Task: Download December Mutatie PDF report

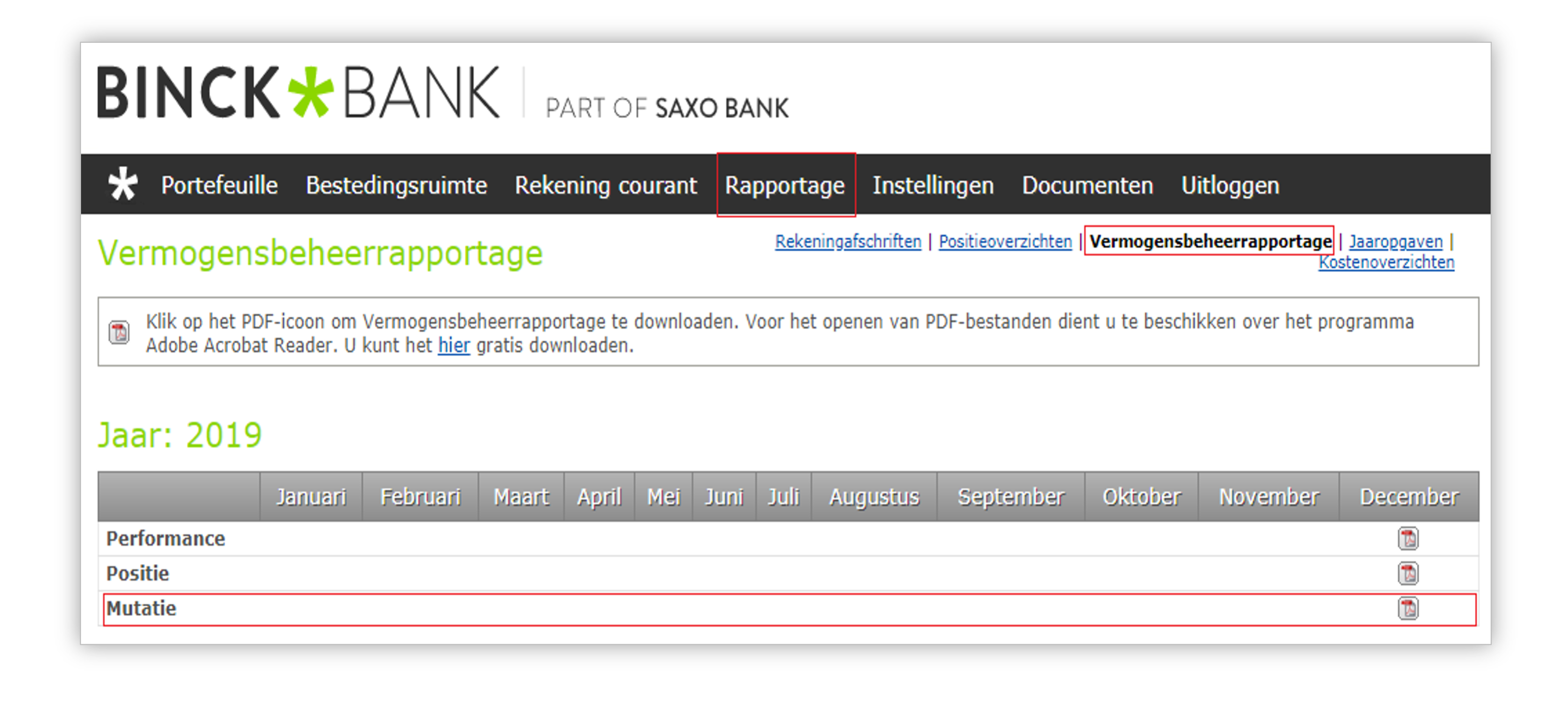Action: (1407, 608)
